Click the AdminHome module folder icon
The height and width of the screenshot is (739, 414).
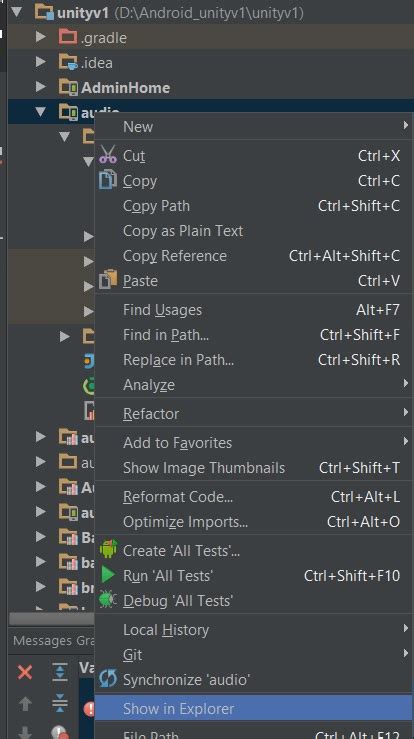pos(68,87)
